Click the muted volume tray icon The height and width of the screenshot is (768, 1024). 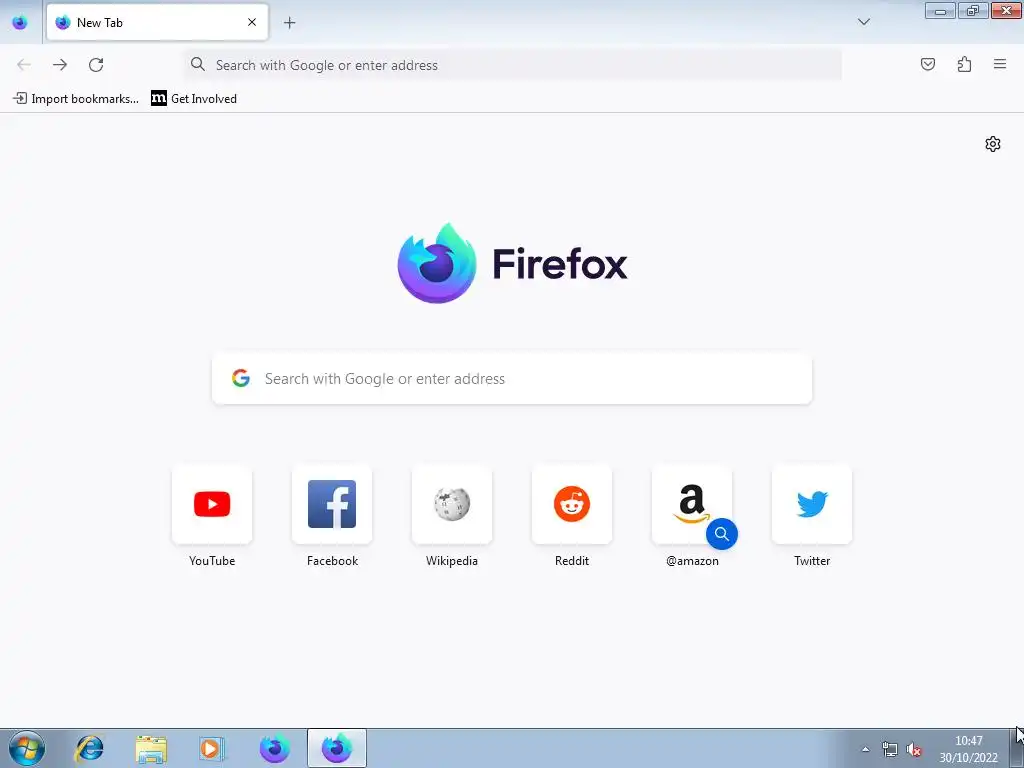[914, 750]
